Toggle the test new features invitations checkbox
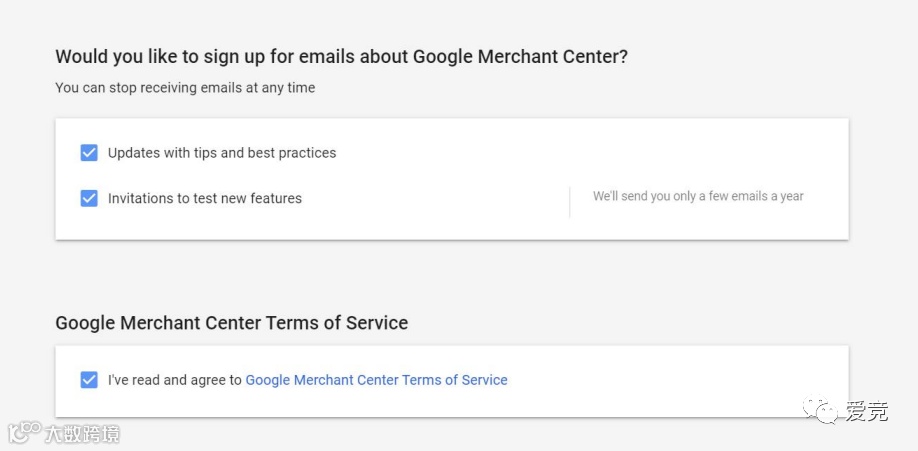The height and width of the screenshot is (451, 918). 89,198
